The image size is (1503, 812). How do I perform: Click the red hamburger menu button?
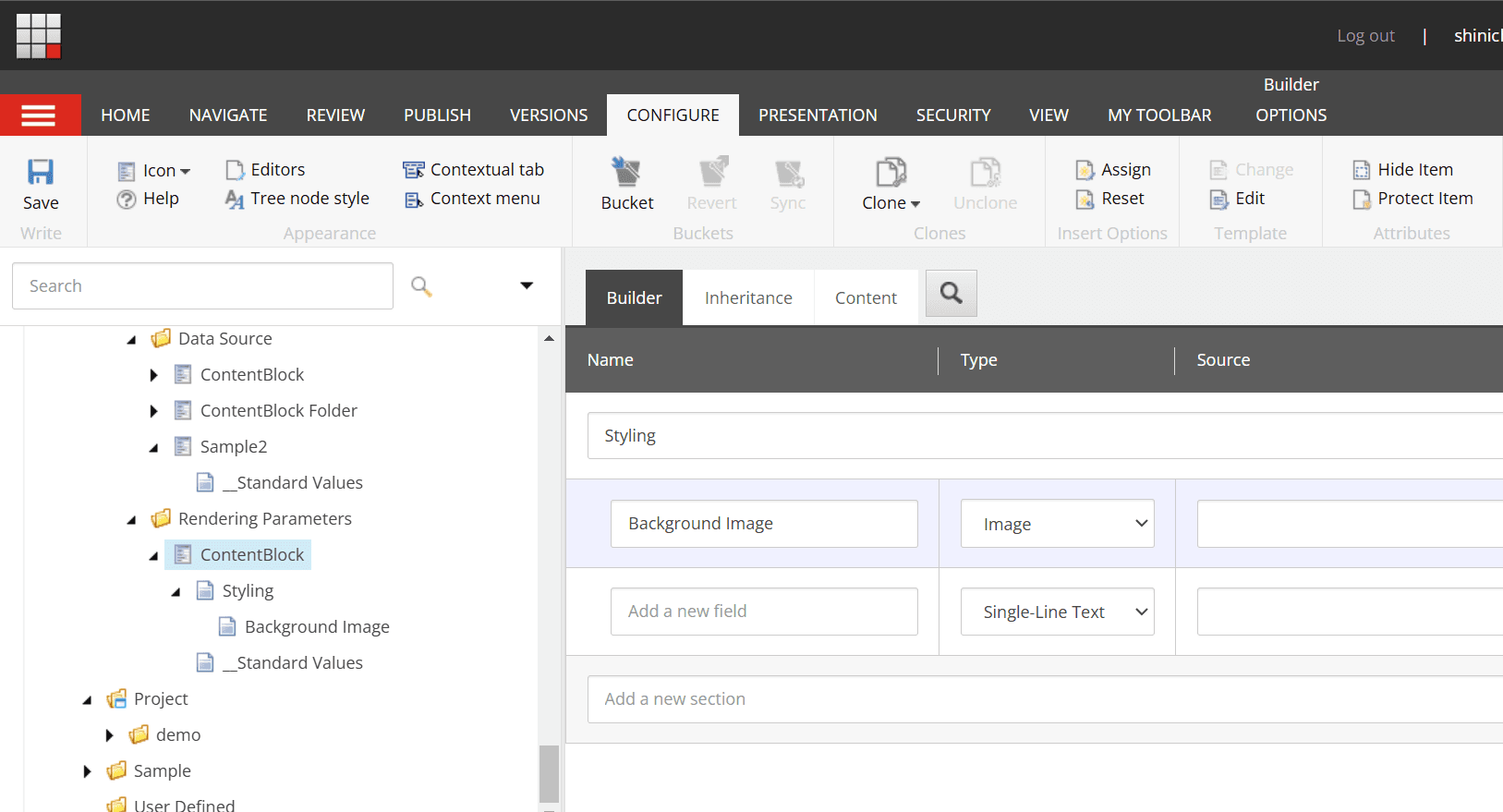pos(40,115)
